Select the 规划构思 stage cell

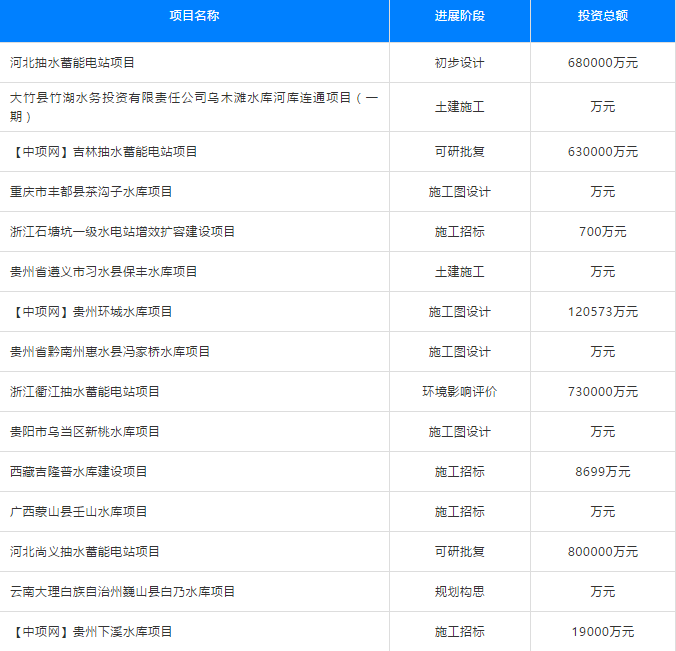pyautogui.click(x=459, y=592)
